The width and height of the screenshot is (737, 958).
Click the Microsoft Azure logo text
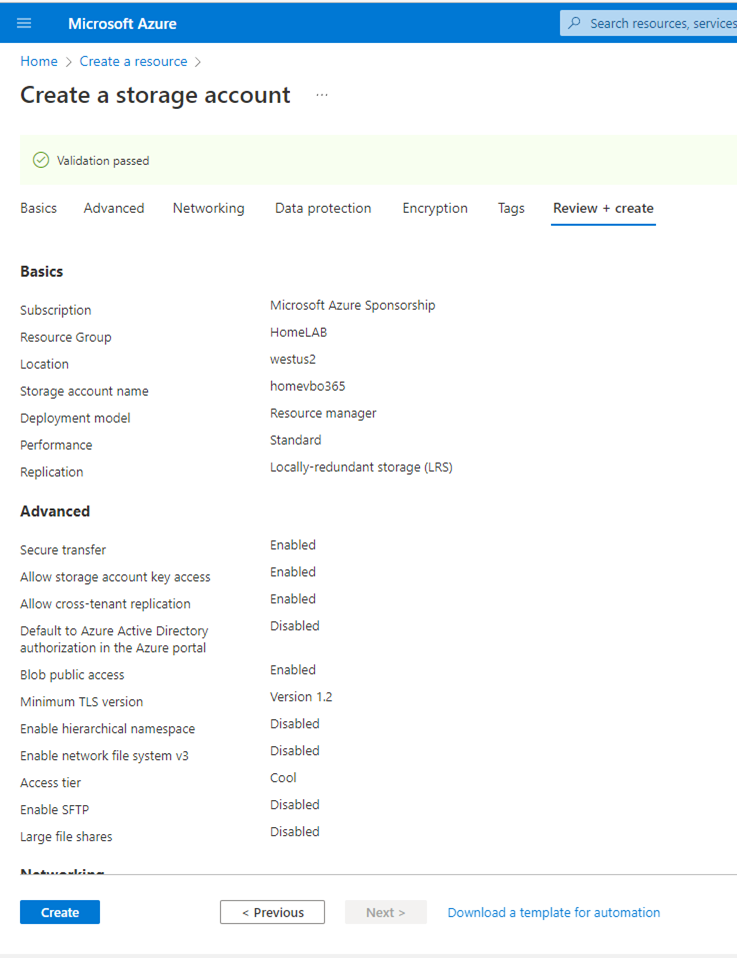coord(122,23)
